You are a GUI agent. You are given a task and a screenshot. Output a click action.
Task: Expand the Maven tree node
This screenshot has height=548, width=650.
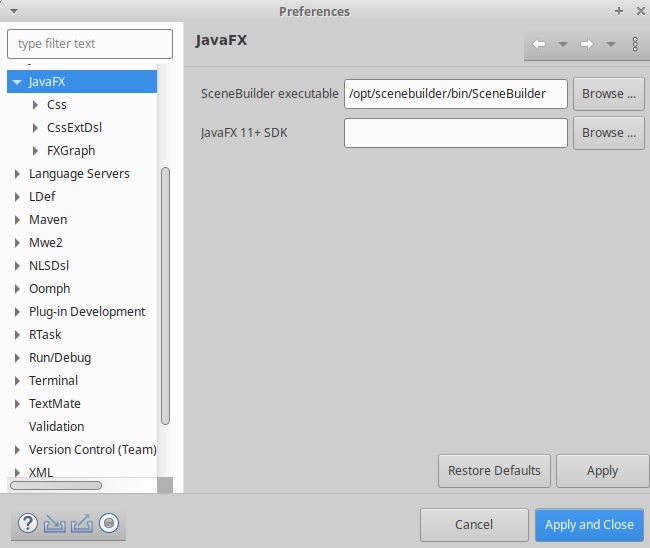(x=17, y=220)
